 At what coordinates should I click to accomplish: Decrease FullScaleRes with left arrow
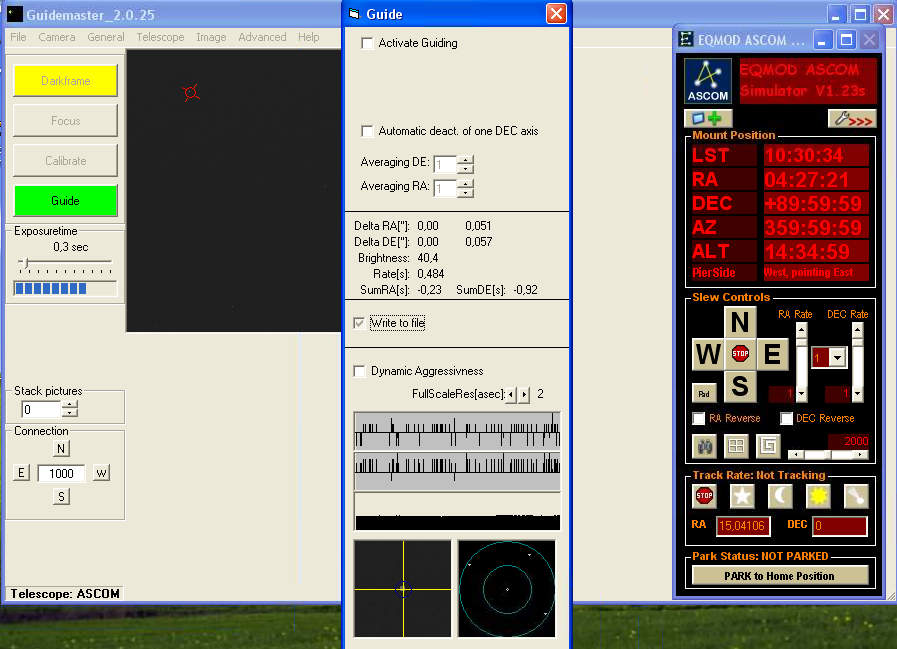tap(511, 394)
